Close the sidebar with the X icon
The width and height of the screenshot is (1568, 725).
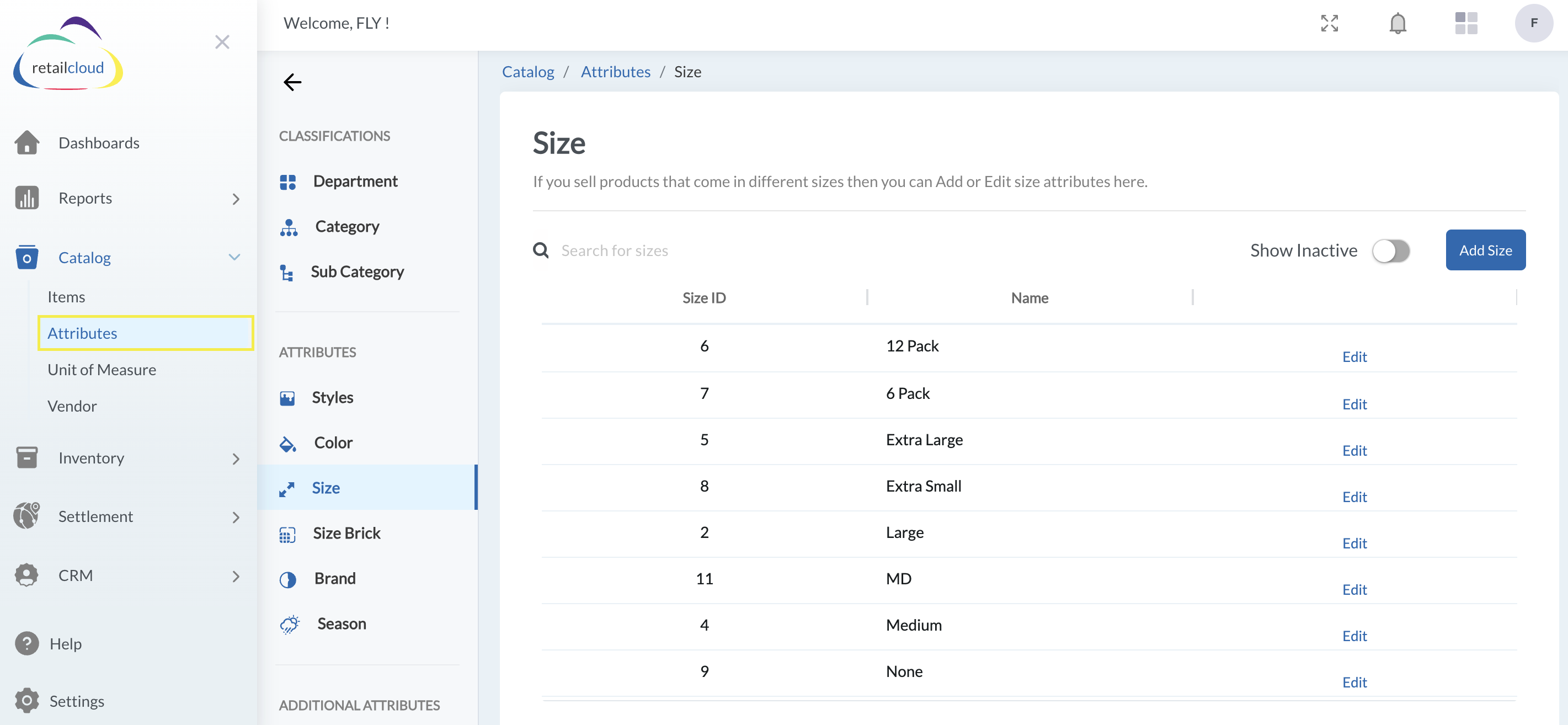pyautogui.click(x=222, y=42)
